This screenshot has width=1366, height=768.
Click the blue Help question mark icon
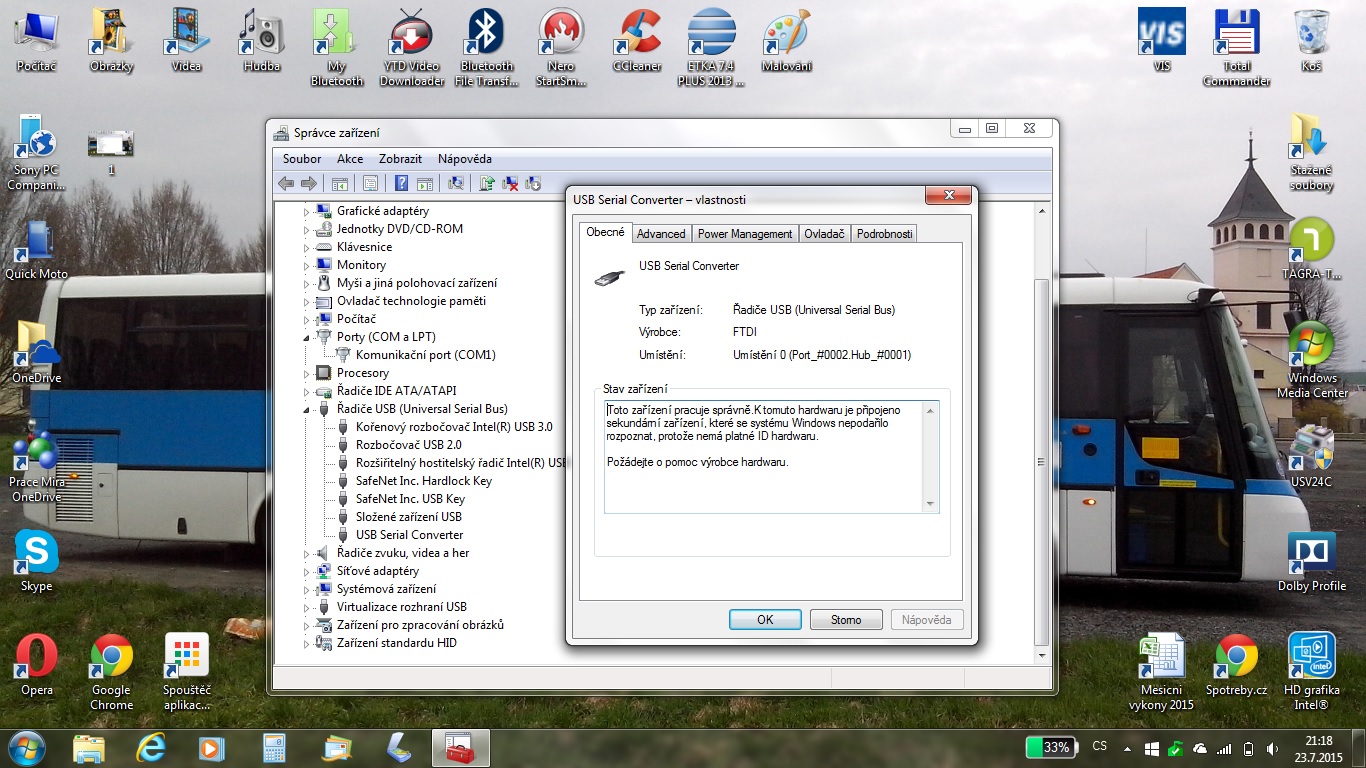coord(401,183)
